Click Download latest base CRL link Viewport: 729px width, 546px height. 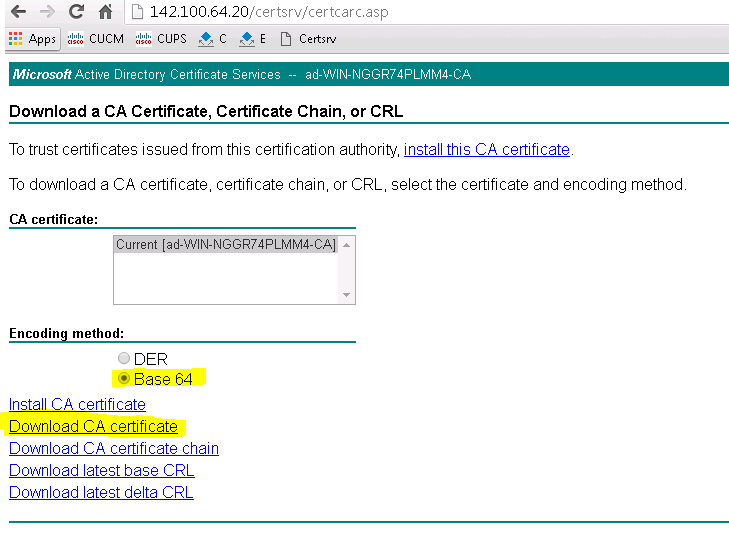101,470
